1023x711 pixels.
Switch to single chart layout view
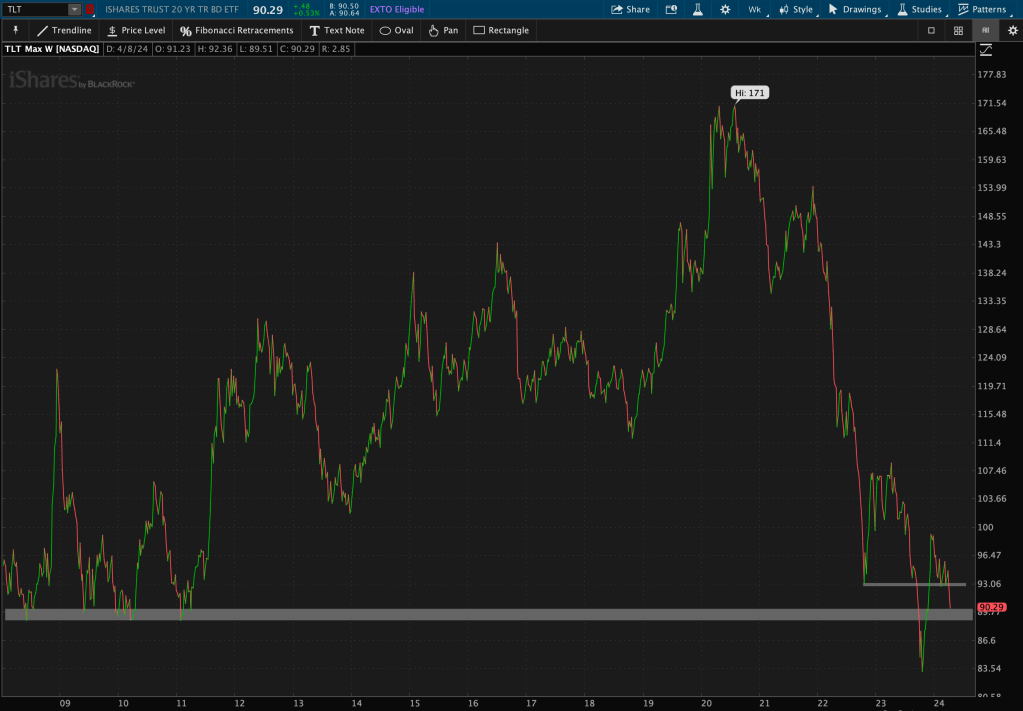931,30
